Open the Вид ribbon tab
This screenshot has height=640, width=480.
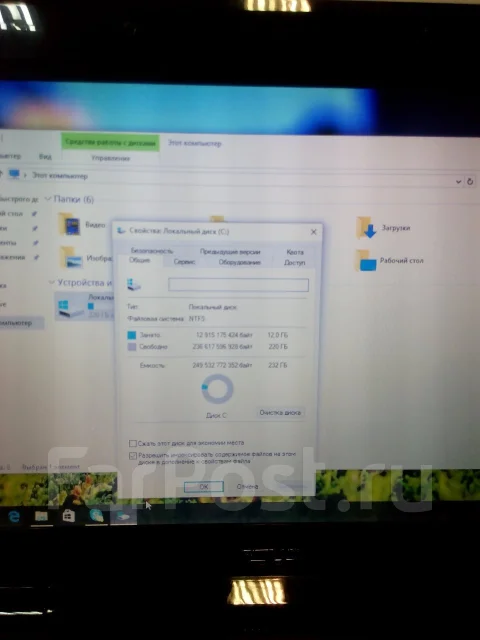[45, 156]
